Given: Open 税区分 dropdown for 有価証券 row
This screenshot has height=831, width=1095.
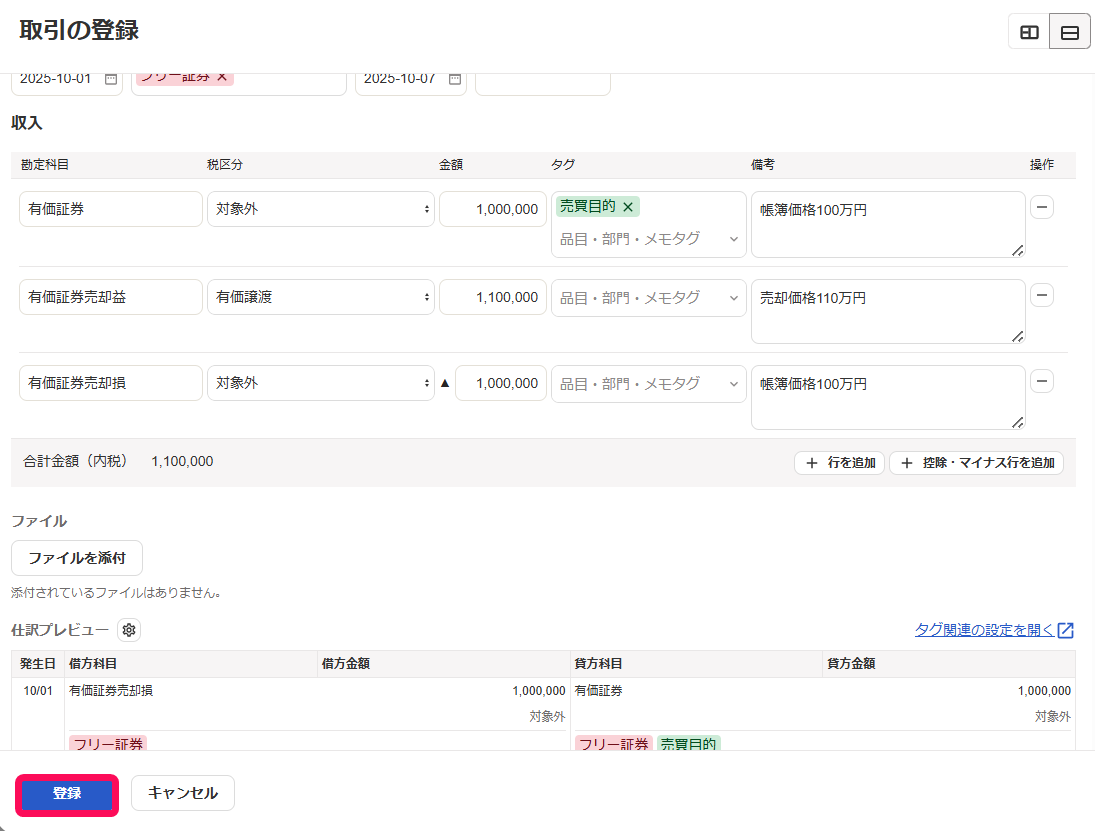Looking at the screenshot, I should 321,209.
